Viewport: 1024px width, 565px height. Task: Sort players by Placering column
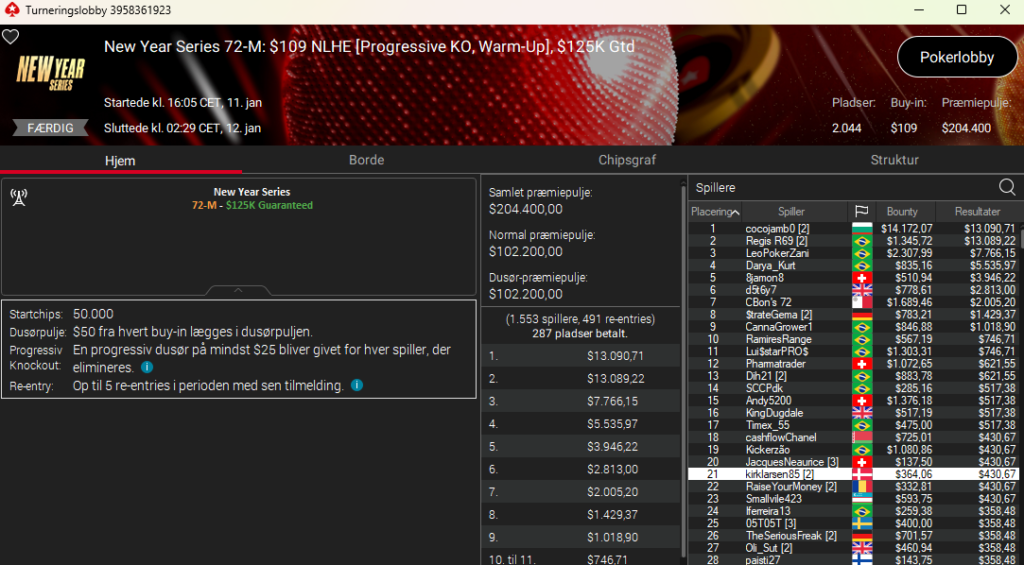714,212
